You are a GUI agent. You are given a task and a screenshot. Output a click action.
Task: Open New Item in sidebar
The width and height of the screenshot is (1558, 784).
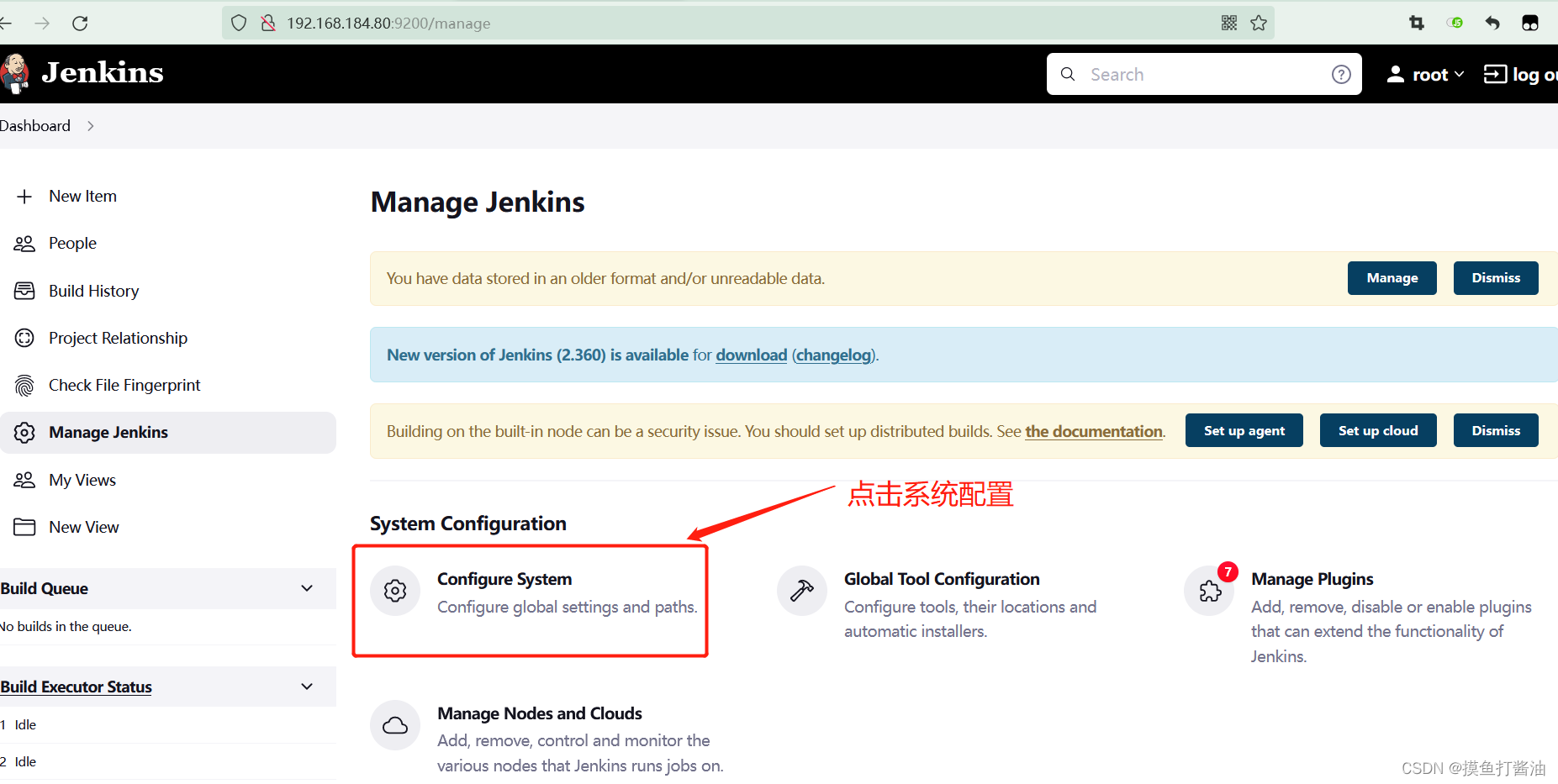[x=82, y=196]
